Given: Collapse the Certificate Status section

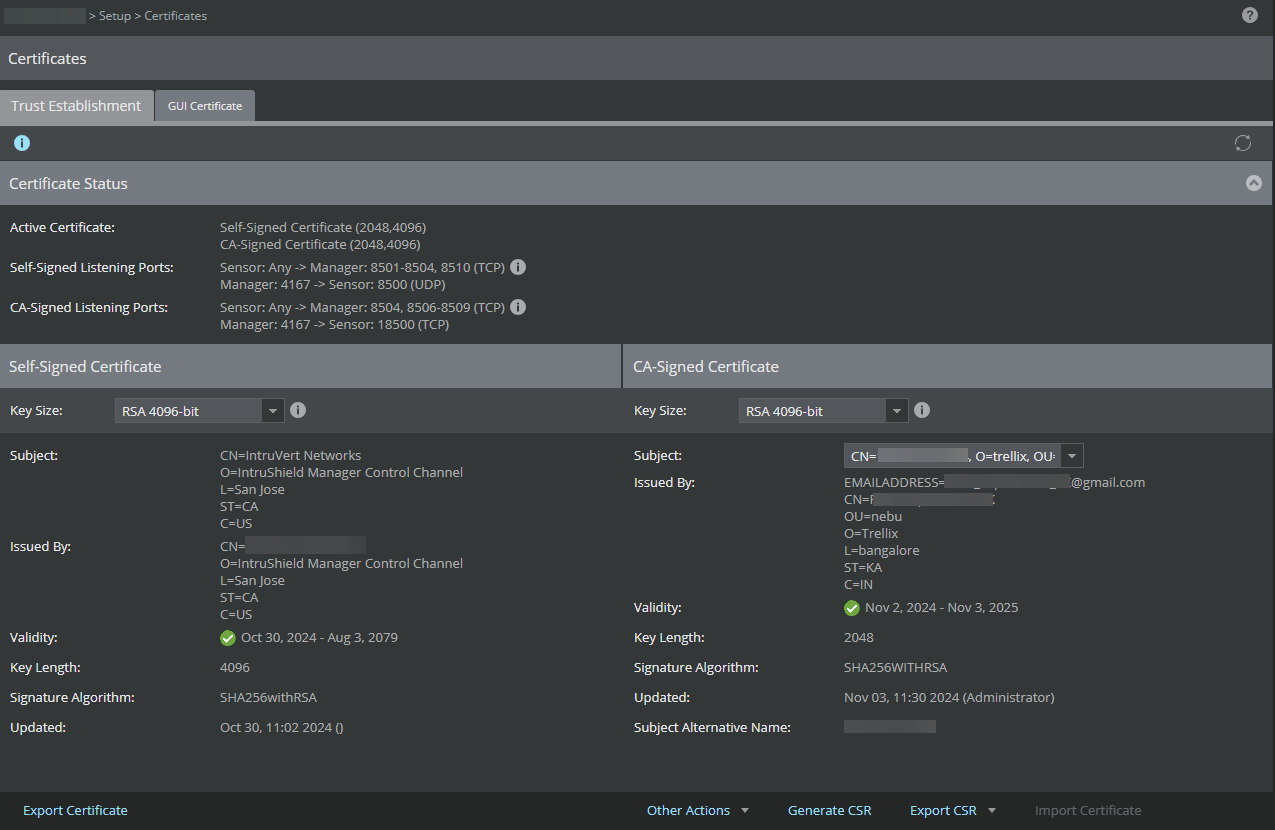Looking at the screenshot, I should coord(1254,184).
